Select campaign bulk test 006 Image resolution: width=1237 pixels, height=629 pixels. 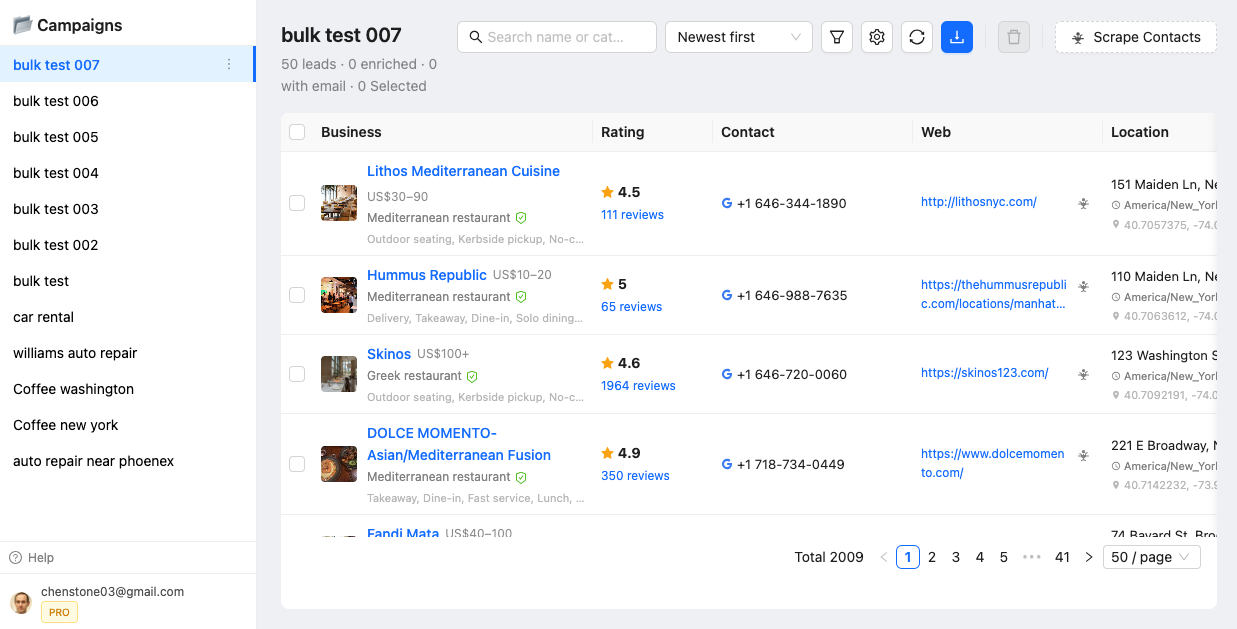pos(127,101)
